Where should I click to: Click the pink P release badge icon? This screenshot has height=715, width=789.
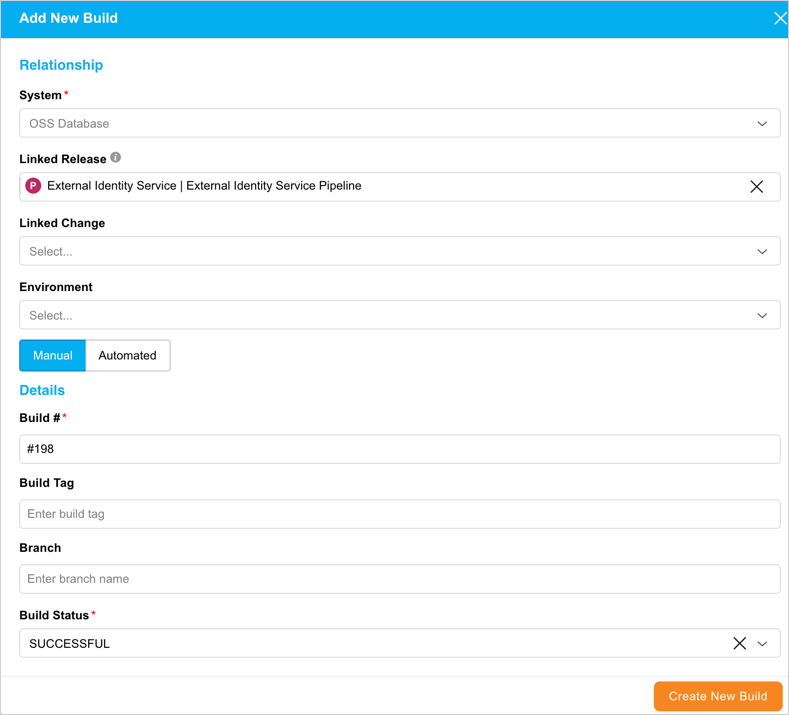tap(33, 186)
